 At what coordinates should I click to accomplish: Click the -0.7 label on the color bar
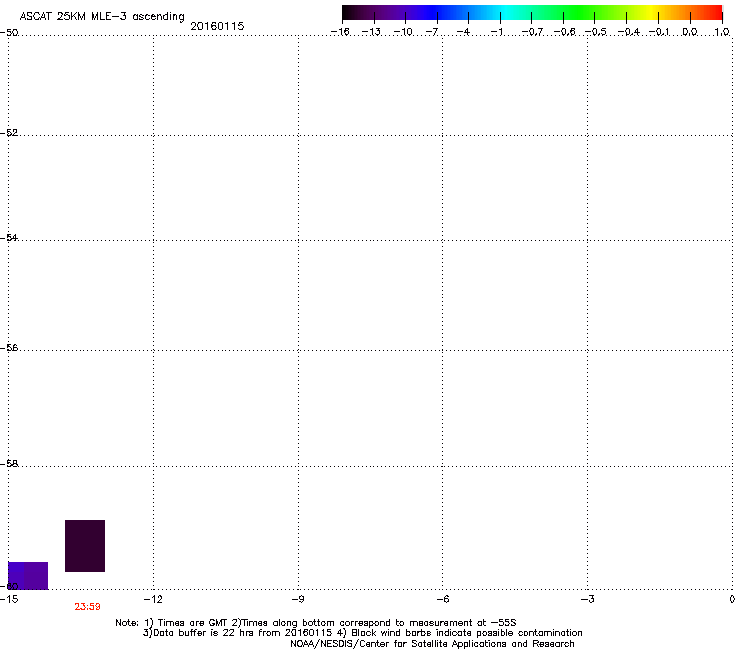coord(532,32)
